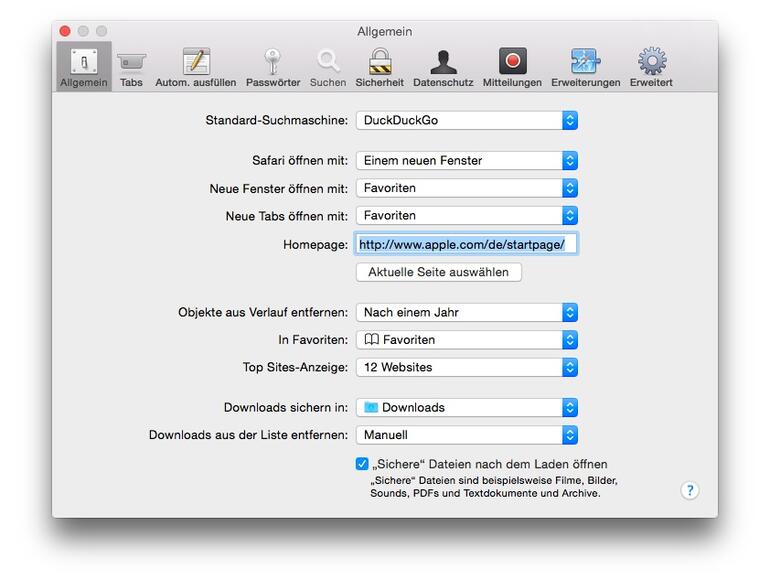Click Aktuelle Seite auswählen button
The image size is (770, 578).
(439, 272)
